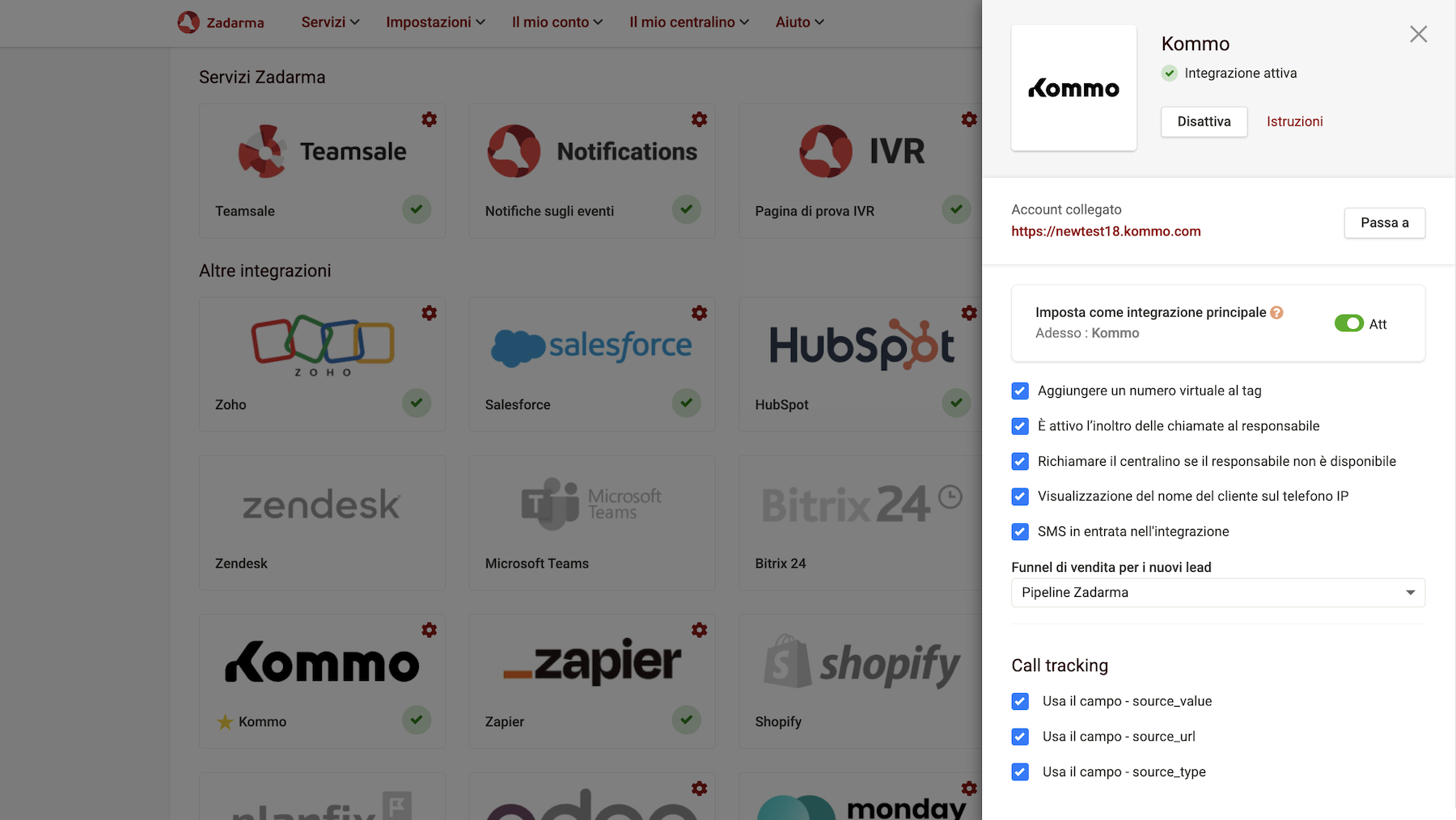
Task: Click the 'Adesso : Kommo' text
Action: (x=1087, y=333)
